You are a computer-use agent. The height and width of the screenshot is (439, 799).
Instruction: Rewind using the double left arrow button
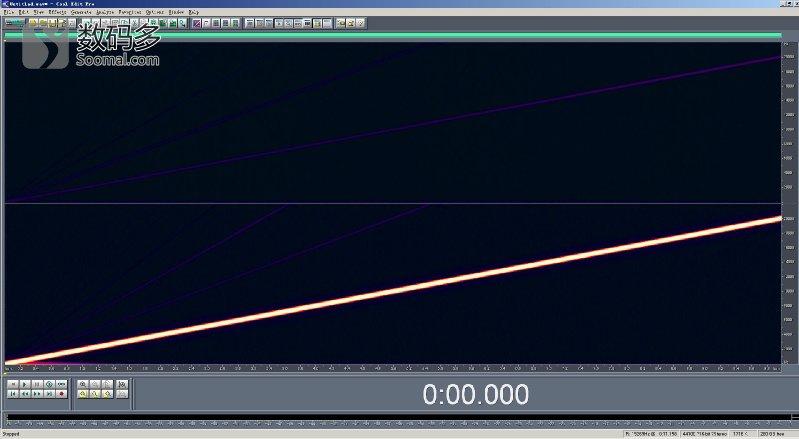25,394
